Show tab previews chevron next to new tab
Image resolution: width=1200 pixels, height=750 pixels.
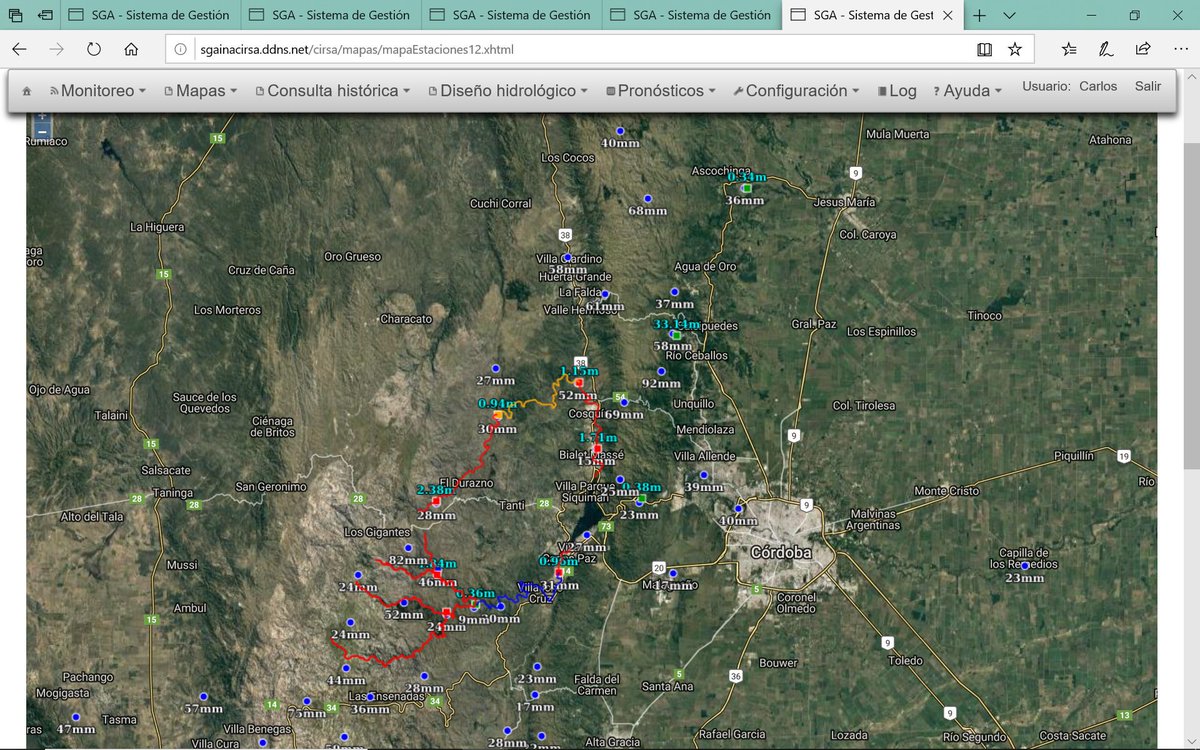pos(1008,15)
